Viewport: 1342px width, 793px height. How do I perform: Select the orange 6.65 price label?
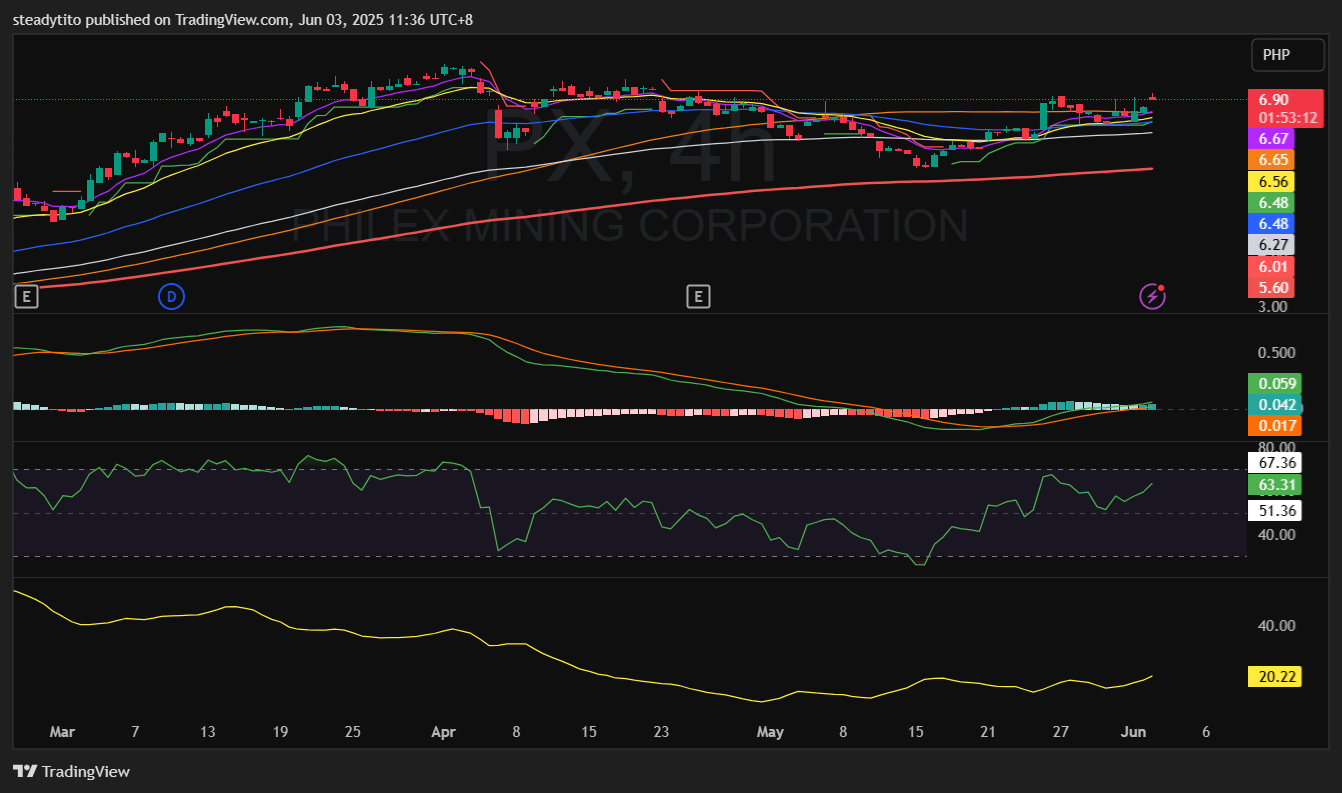[1273, 160]
